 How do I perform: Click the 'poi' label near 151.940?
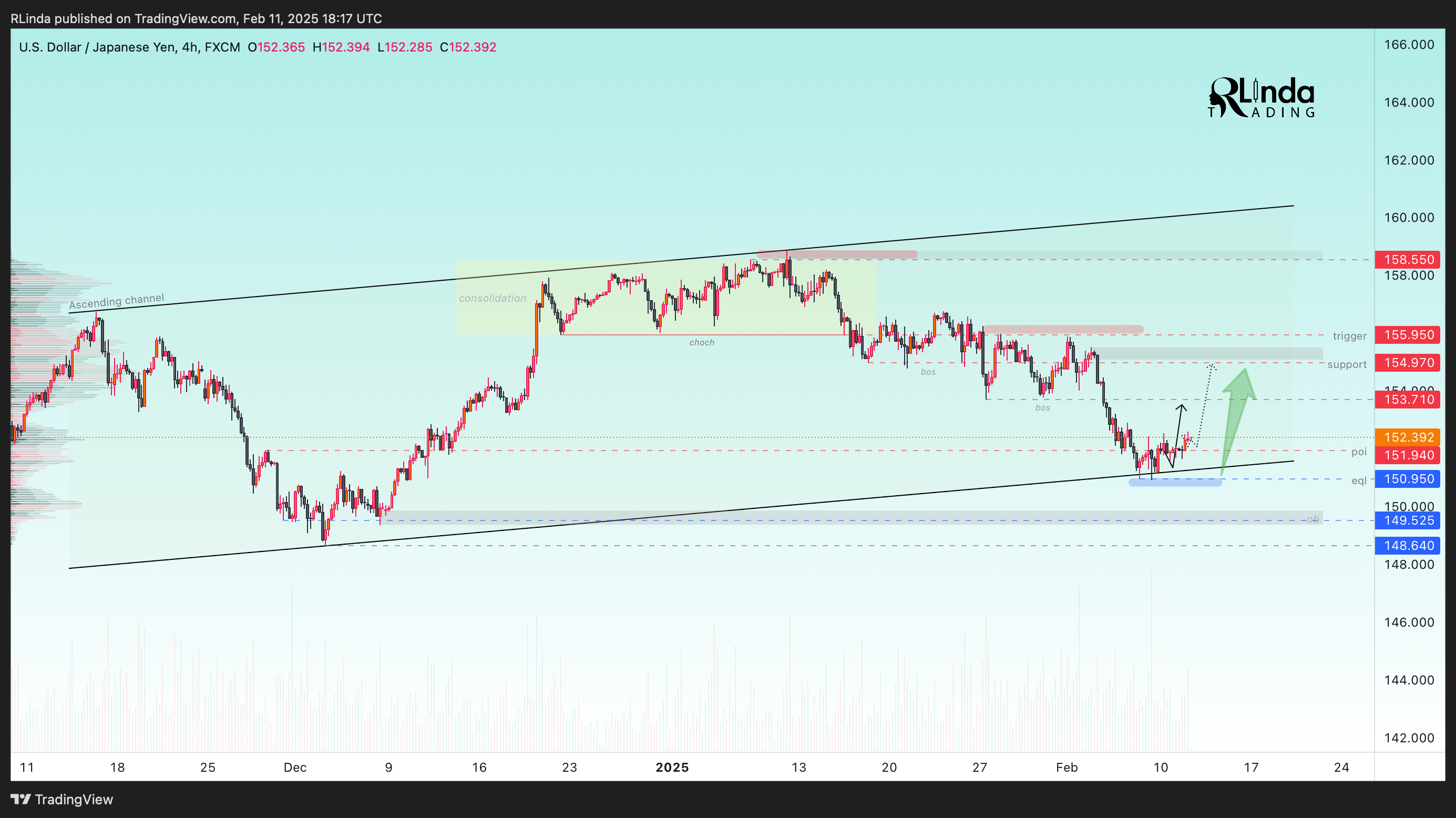click(1359, 452)
